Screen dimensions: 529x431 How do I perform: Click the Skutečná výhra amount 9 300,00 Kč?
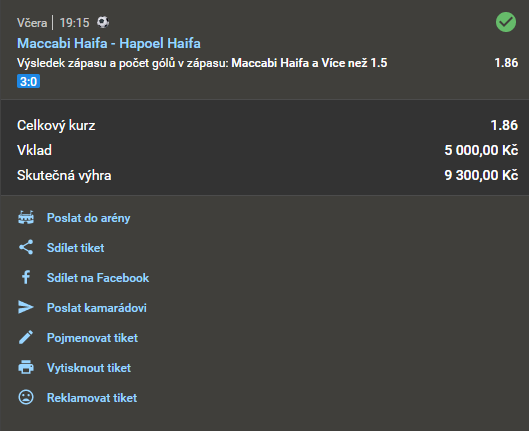click(x=481, y=175)
